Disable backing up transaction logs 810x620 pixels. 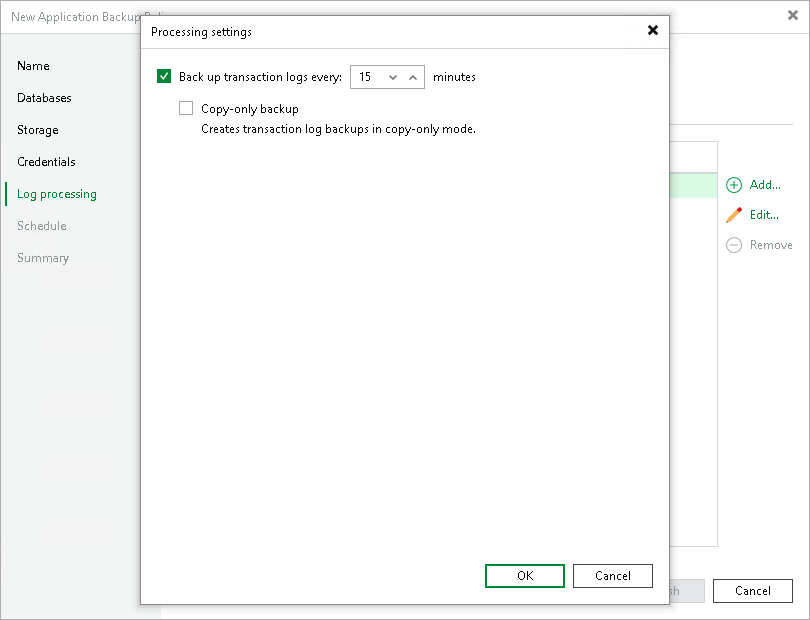[164, 76]
